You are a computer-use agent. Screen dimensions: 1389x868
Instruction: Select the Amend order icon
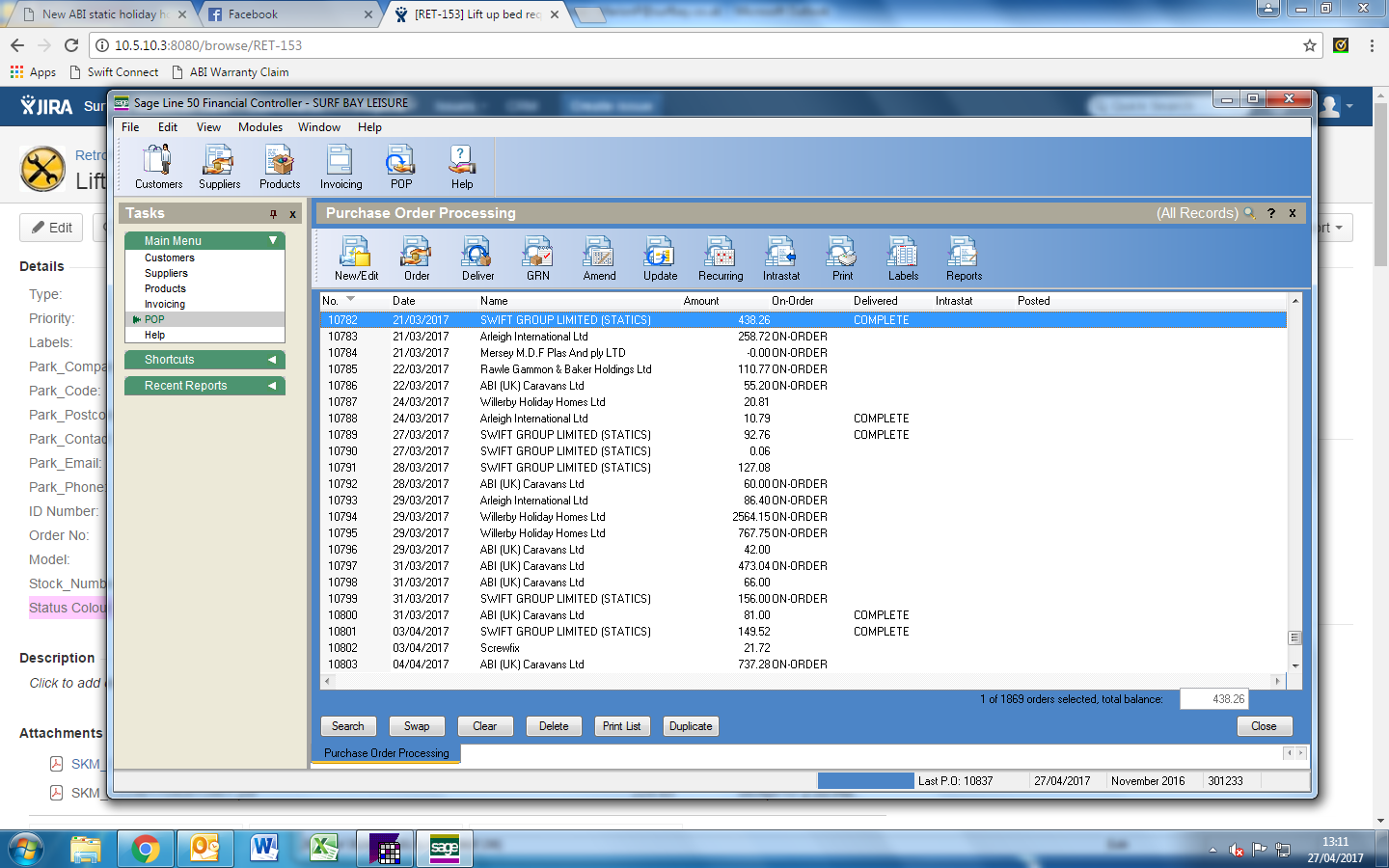599,258
